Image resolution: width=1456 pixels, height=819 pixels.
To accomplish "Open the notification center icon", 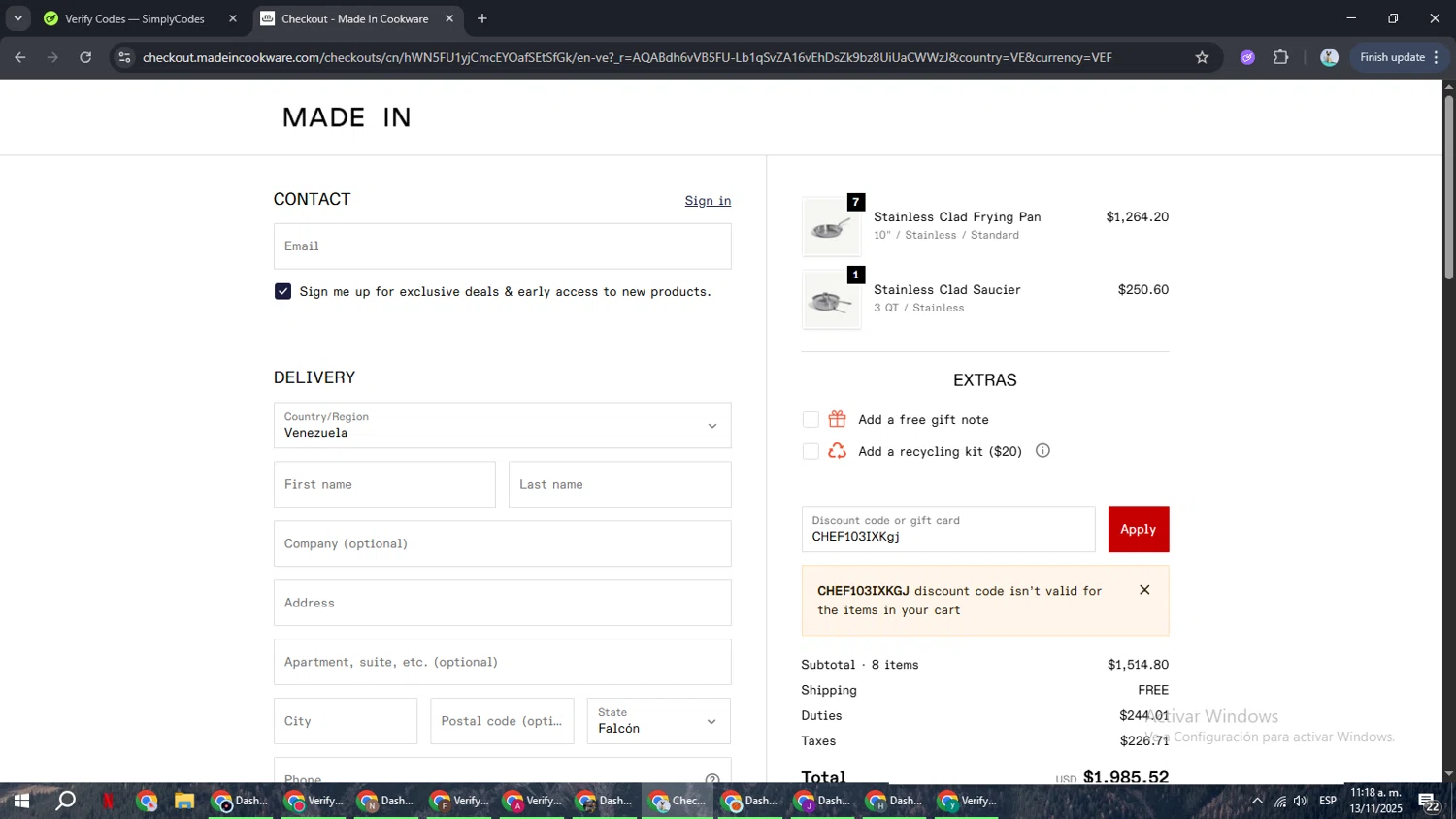I will (1429, 802).
